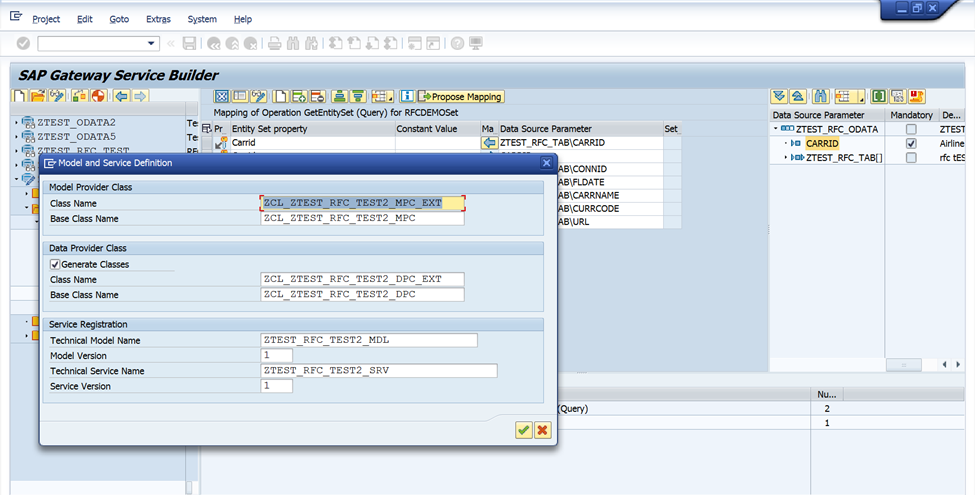The height and width of the screenshot is (495, 975).
Task: Click the Create Project blank page icon
Action: tap(20, 96)
